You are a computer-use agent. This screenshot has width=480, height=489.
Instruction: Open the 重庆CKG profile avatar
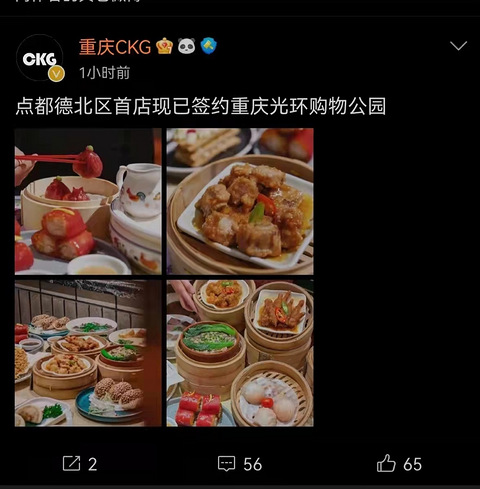coord(40,58)
